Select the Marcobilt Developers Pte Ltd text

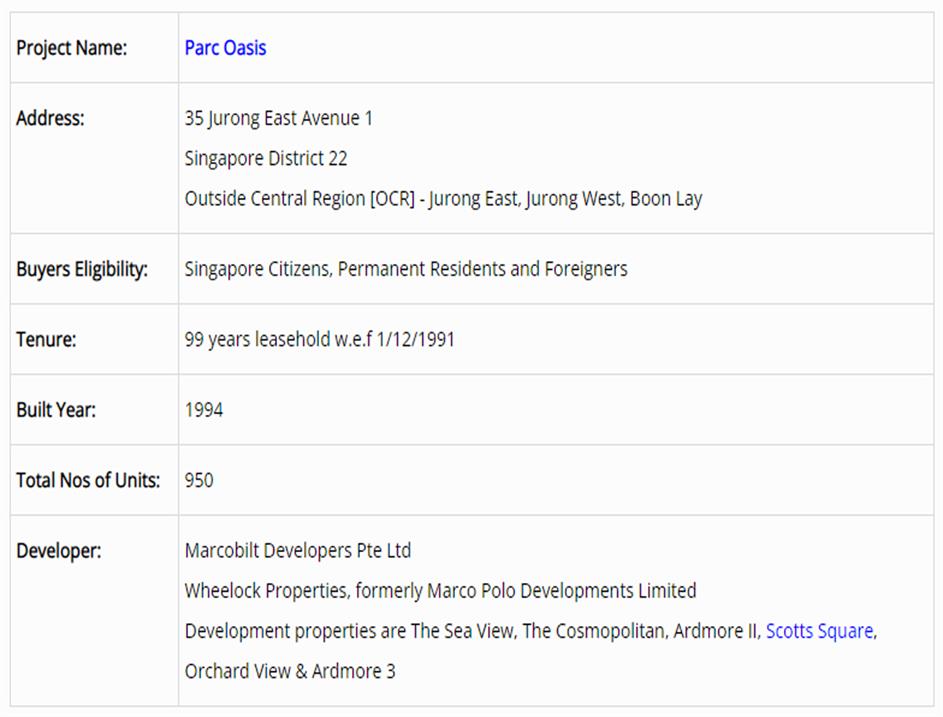click(298, 551)
